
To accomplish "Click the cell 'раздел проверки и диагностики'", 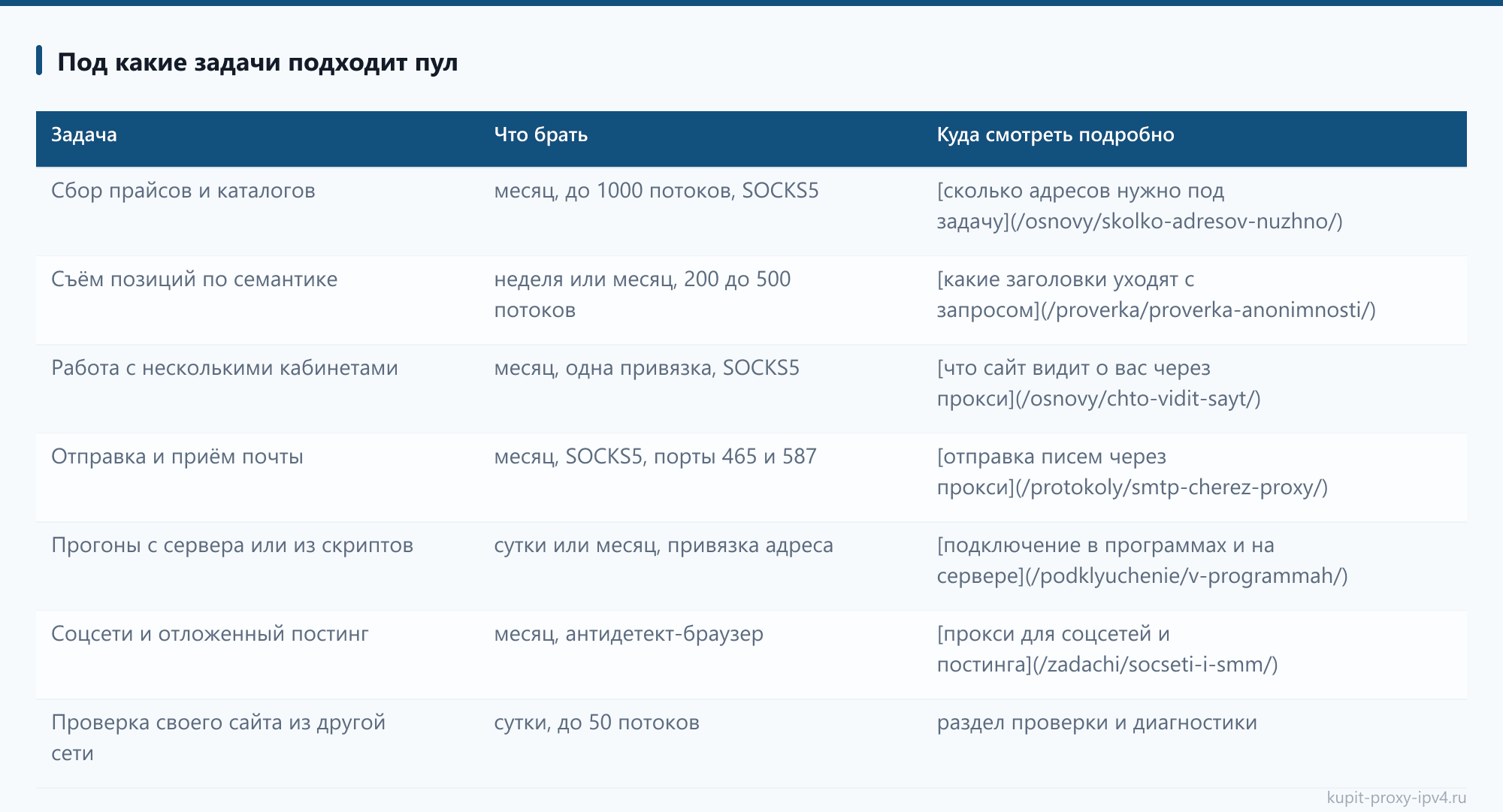I will tap(1193, 743).
